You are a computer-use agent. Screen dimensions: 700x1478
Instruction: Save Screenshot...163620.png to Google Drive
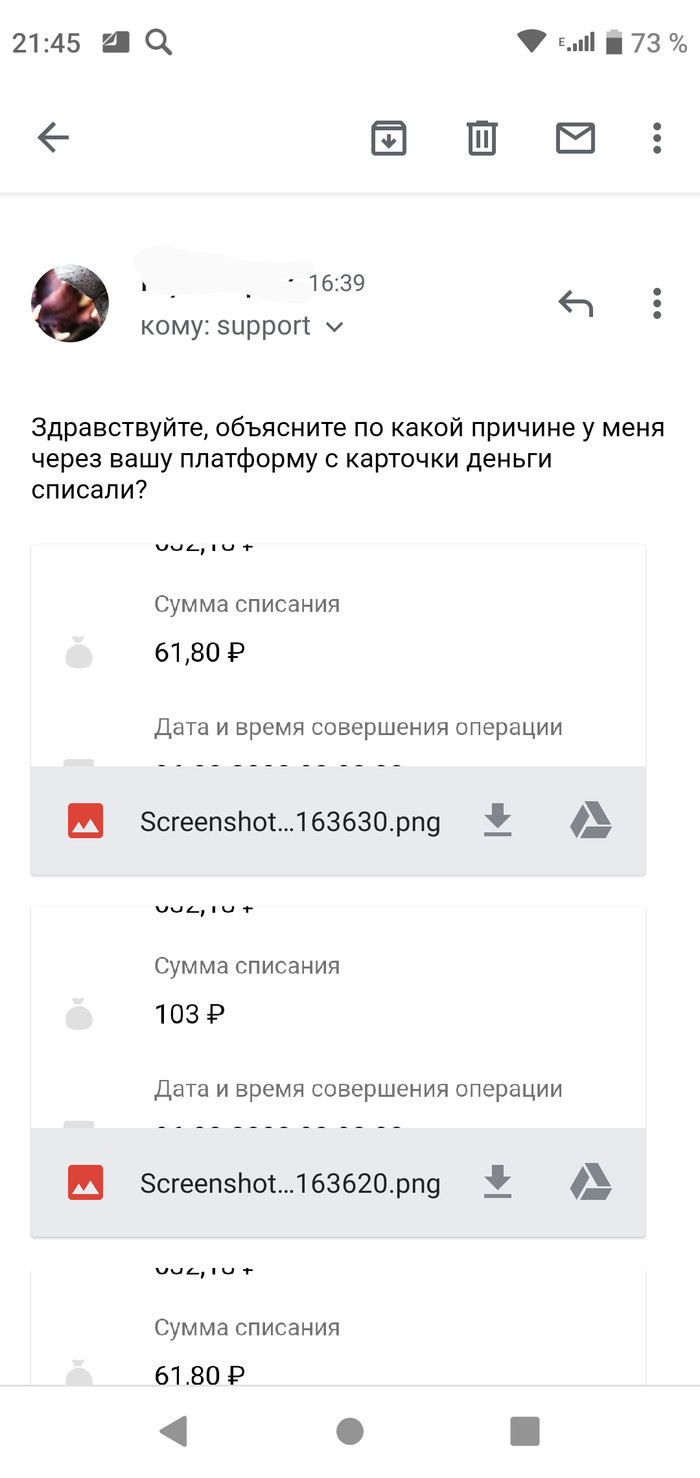pyautogui.click(x=591, y=1184)
